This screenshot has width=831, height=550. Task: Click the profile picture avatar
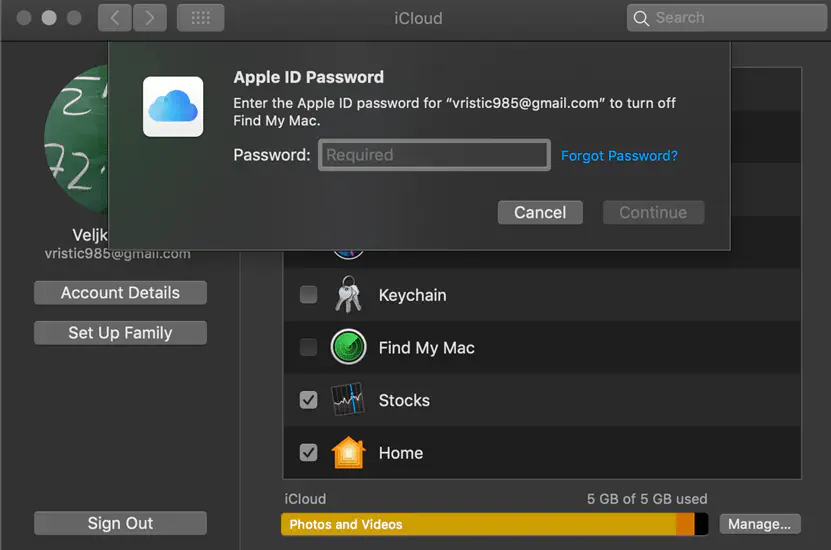pyautogui.click(x=76, y=139)
